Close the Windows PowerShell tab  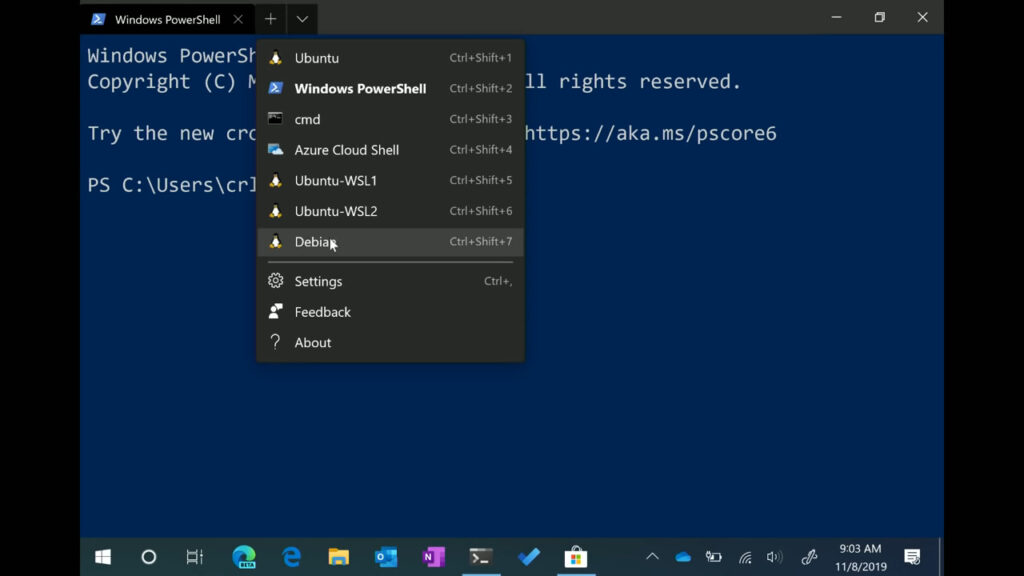[238, 20]
